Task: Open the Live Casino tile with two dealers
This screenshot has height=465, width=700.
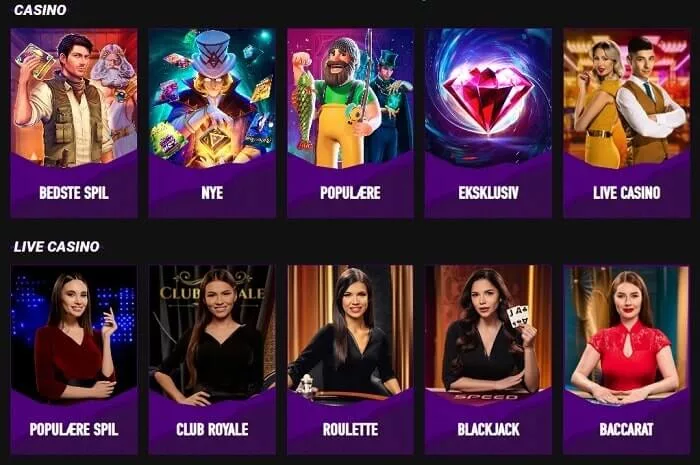Action: tap(627, 123)
